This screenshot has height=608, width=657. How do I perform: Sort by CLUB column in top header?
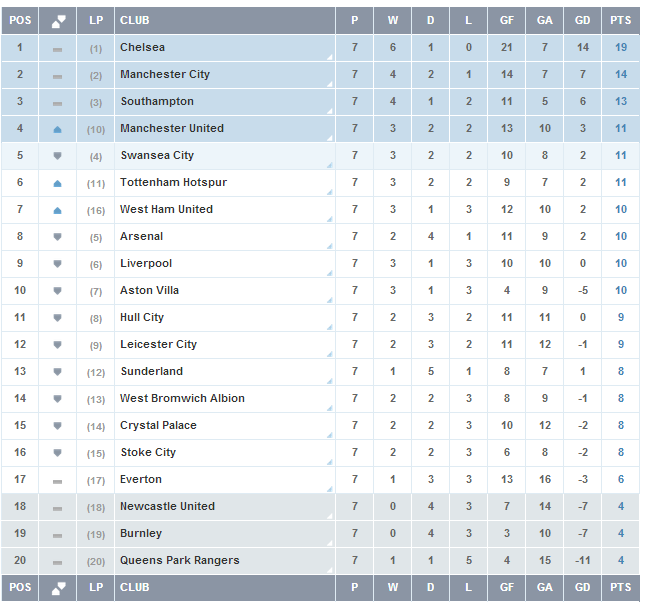coord(135,21)
